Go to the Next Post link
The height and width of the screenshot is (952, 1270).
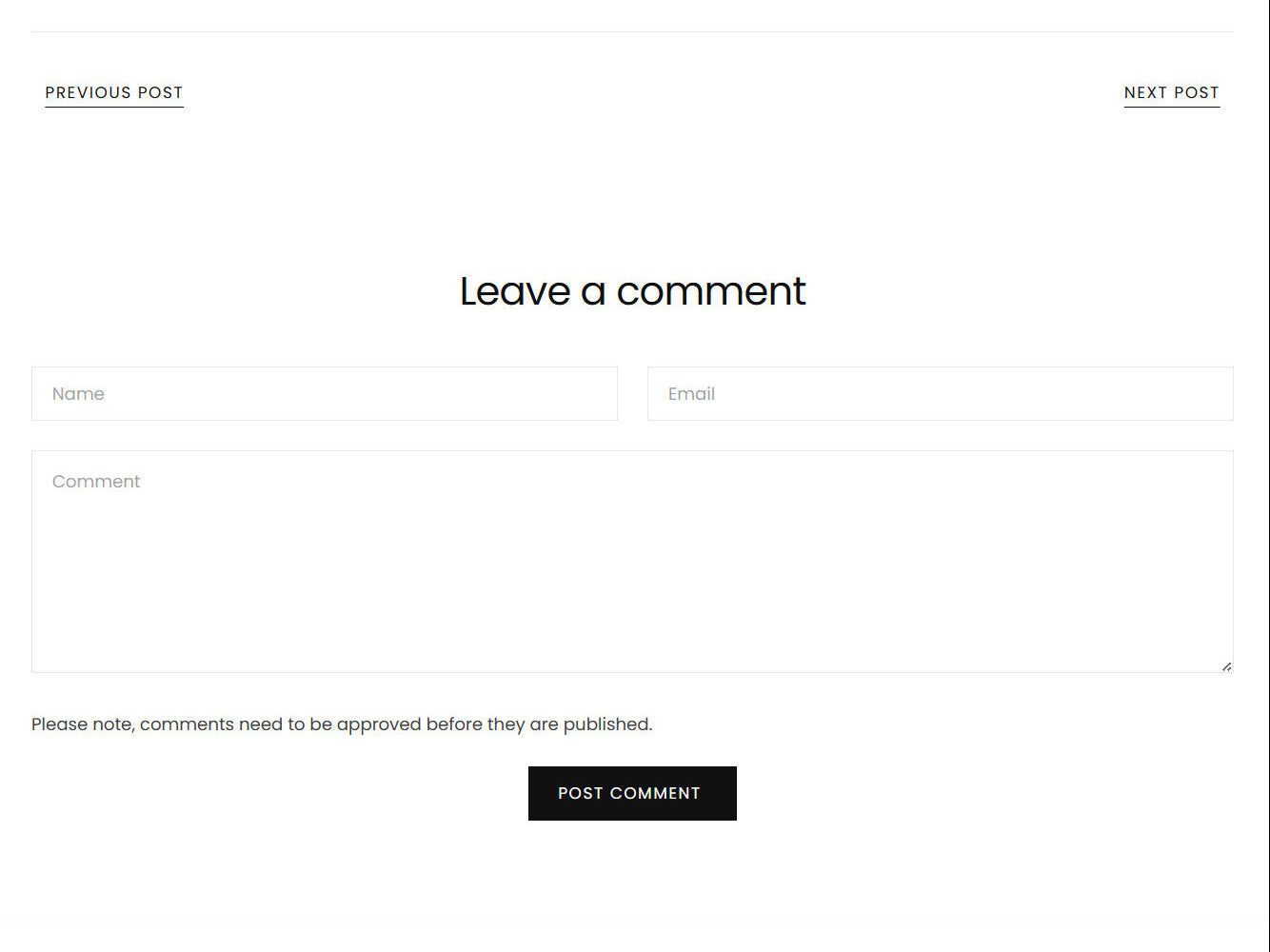[x=1171, y=93]
